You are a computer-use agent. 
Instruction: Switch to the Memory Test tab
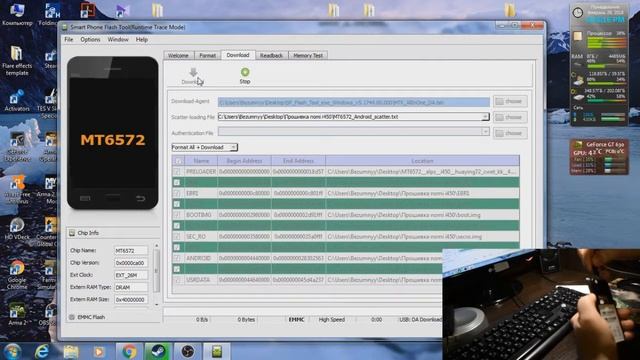pyautogui.click(x=308, y=56)
